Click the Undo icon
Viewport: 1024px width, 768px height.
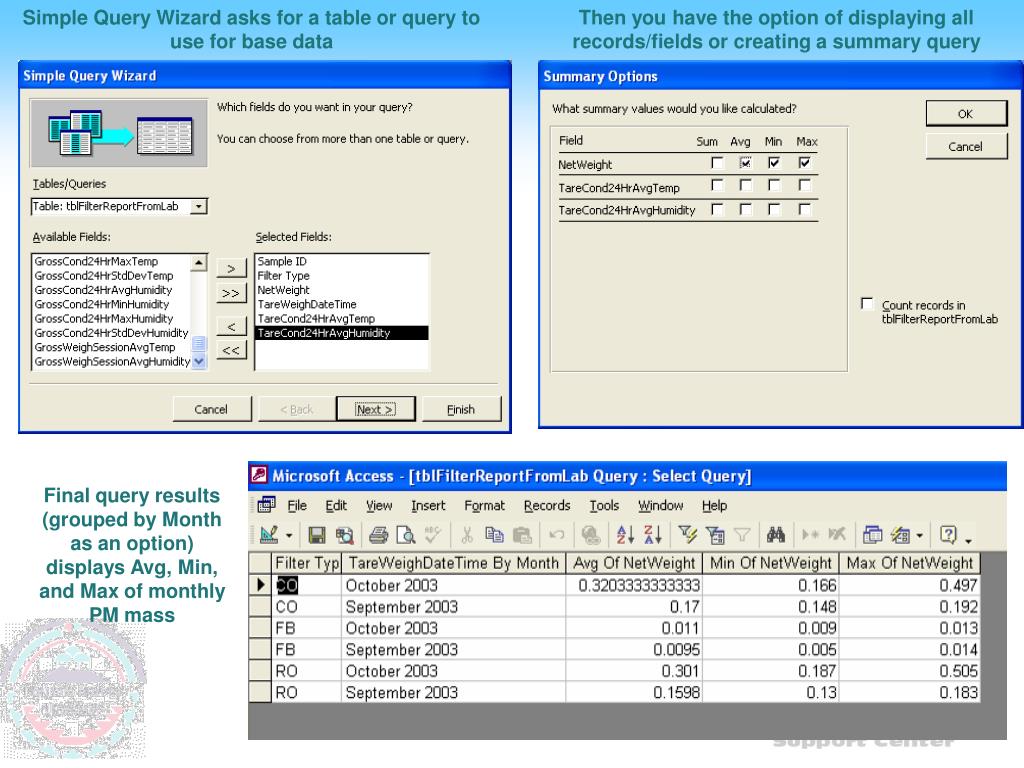click(556, 535)
